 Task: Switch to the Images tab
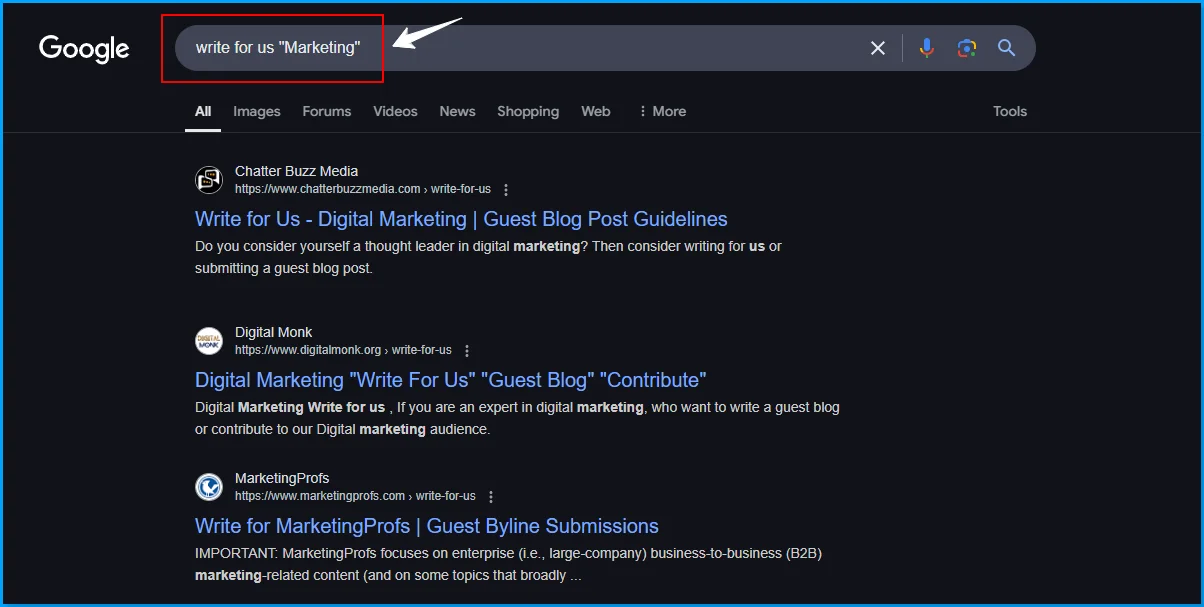257,111
